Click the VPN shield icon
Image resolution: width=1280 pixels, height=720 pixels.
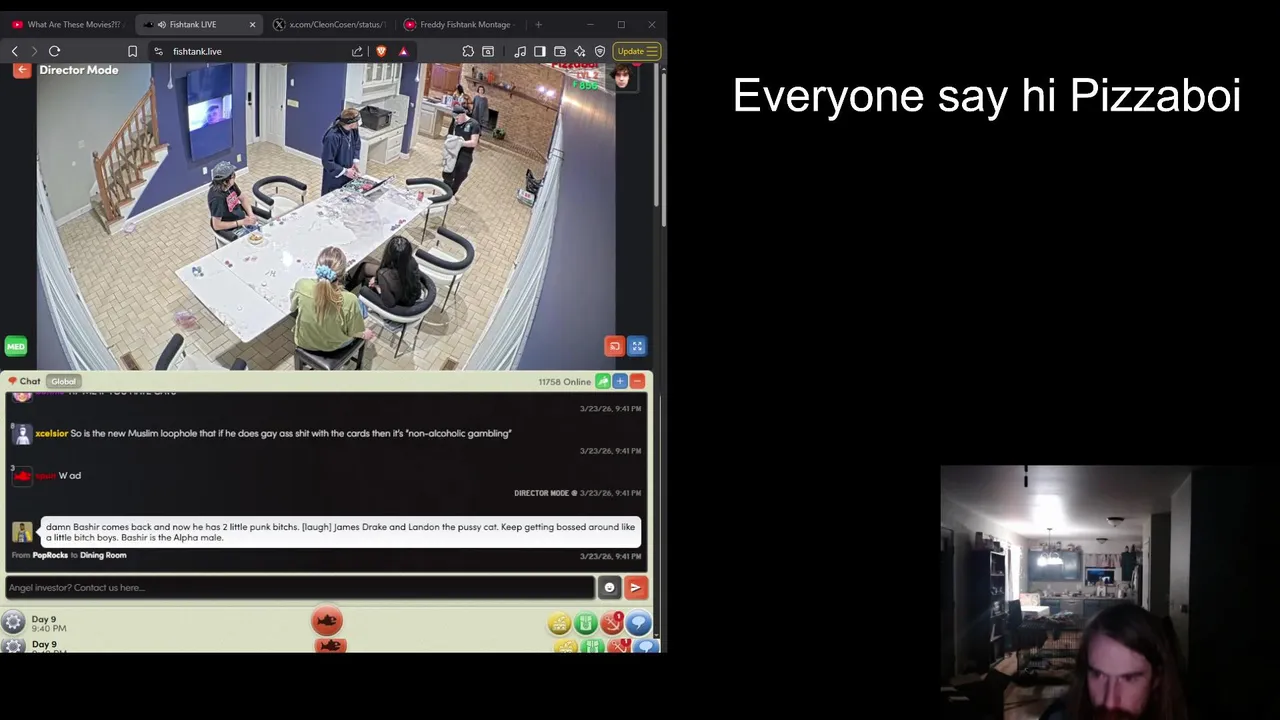click(600, 51)
